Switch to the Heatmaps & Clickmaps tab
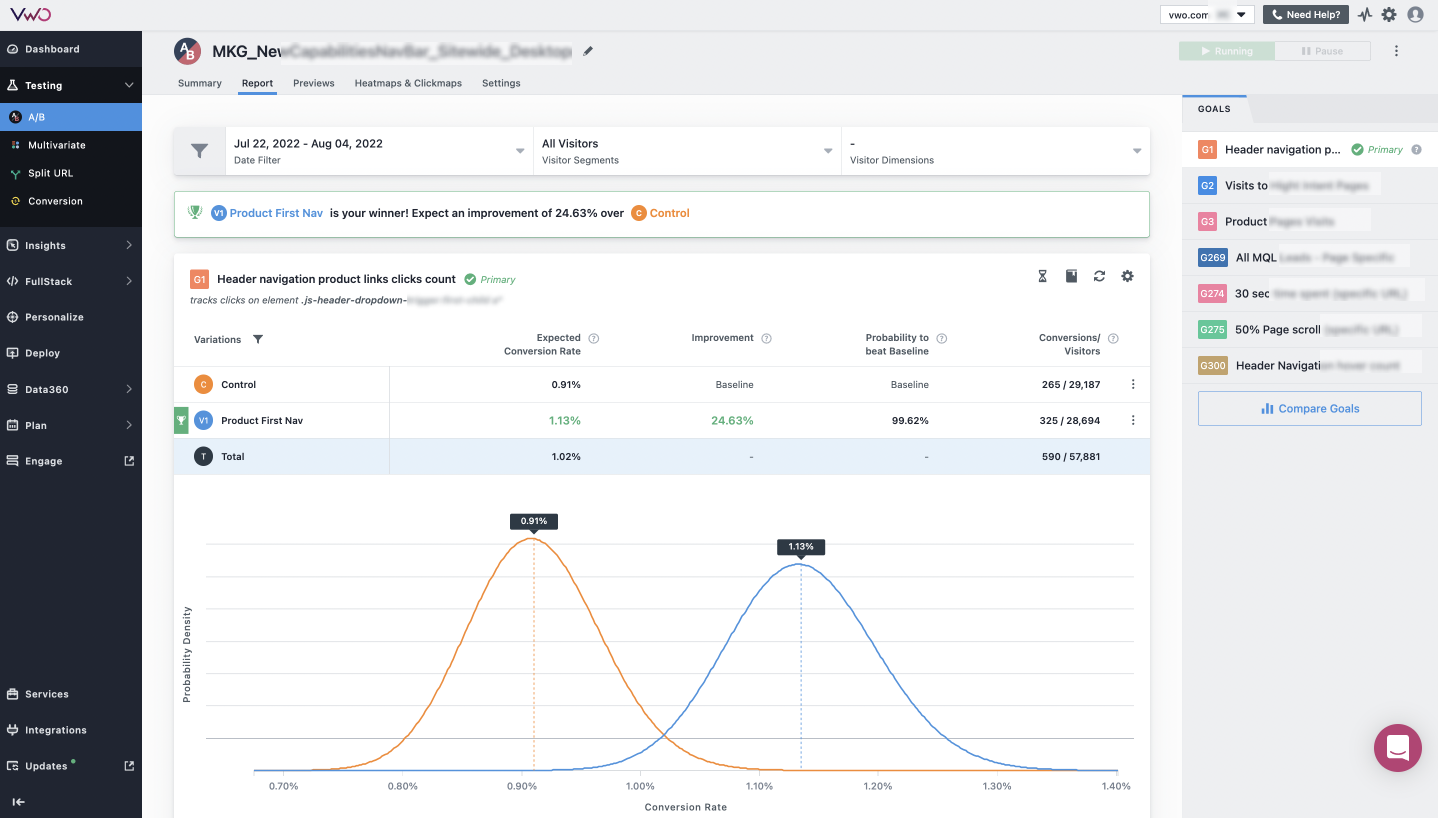Image resolution: width=1438 pixels, height=818 pixels. coord(408,83)
